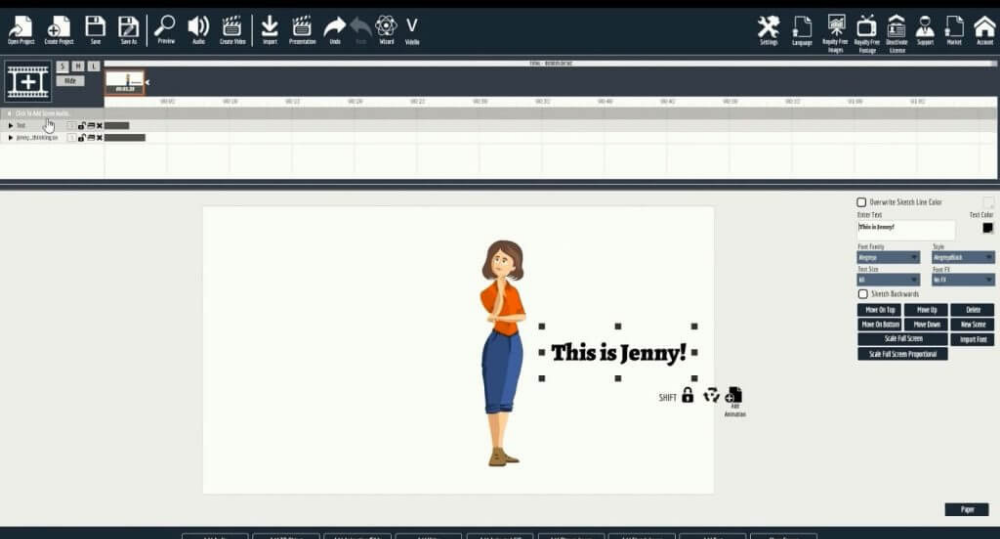Save the project with the Save icon
1000x539 pixels.
tap(95, 30)
